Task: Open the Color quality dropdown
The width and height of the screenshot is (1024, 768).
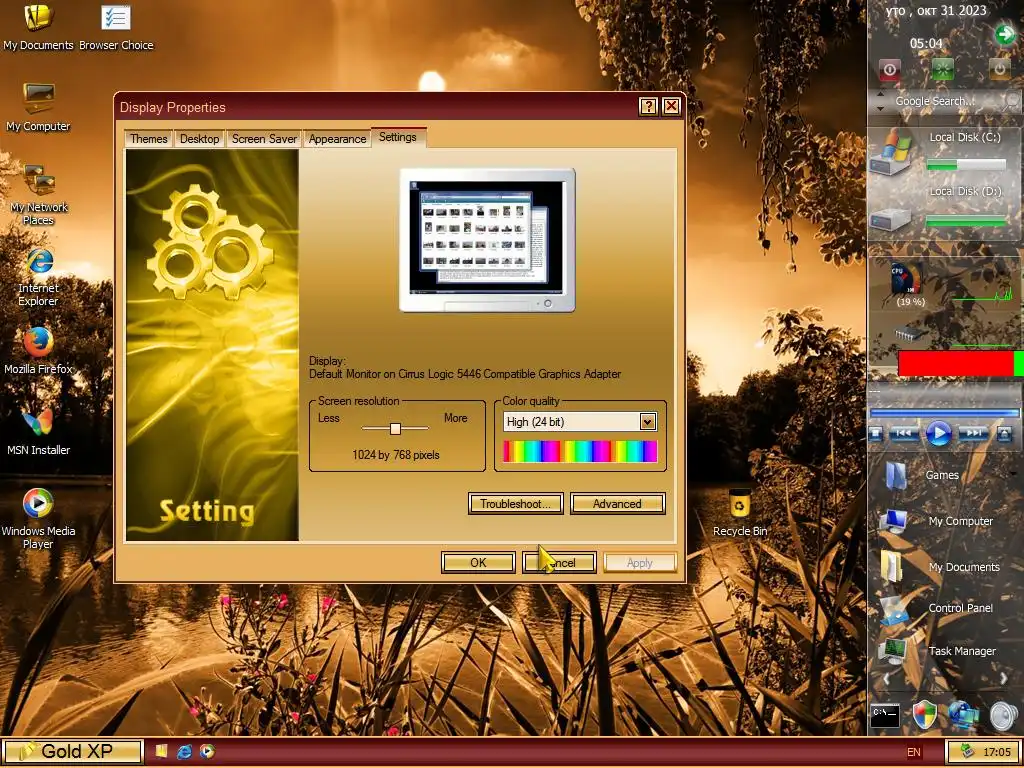Action: tap(647, 422)
